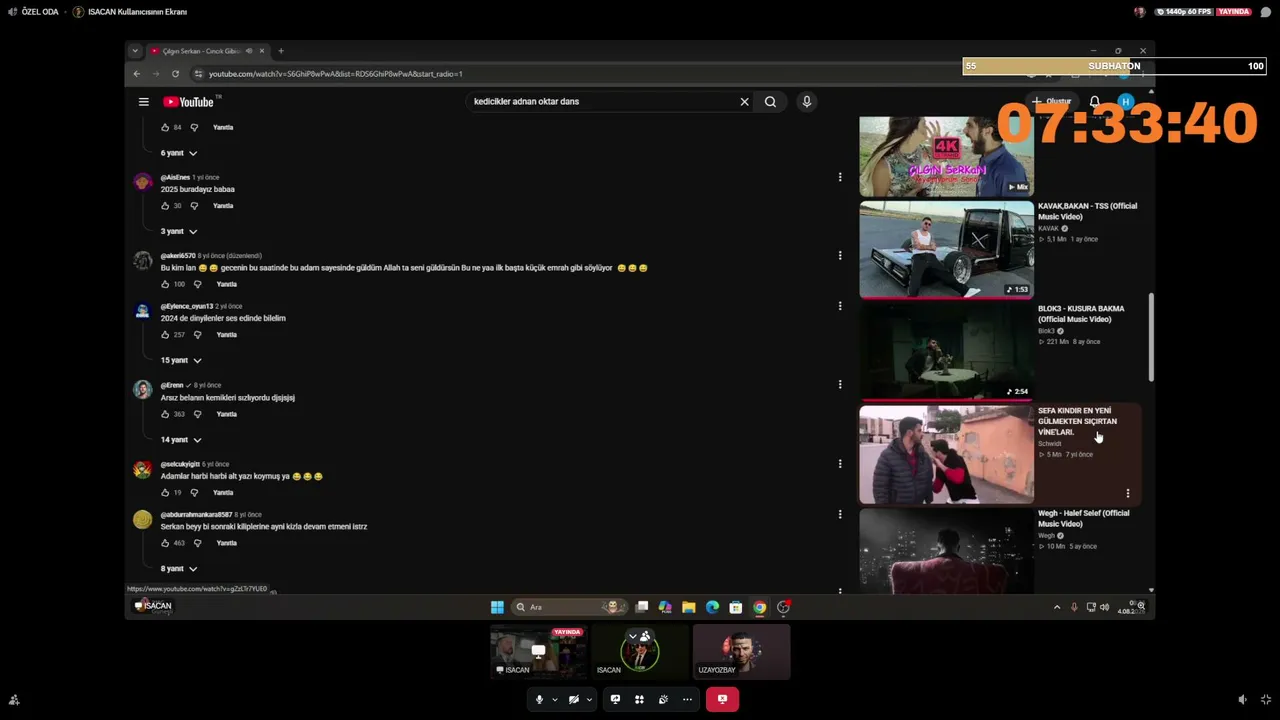This screenshot has width=1280, height=720.
Task: Open the activities grid in call controls
Action: (x=639, y=700)
